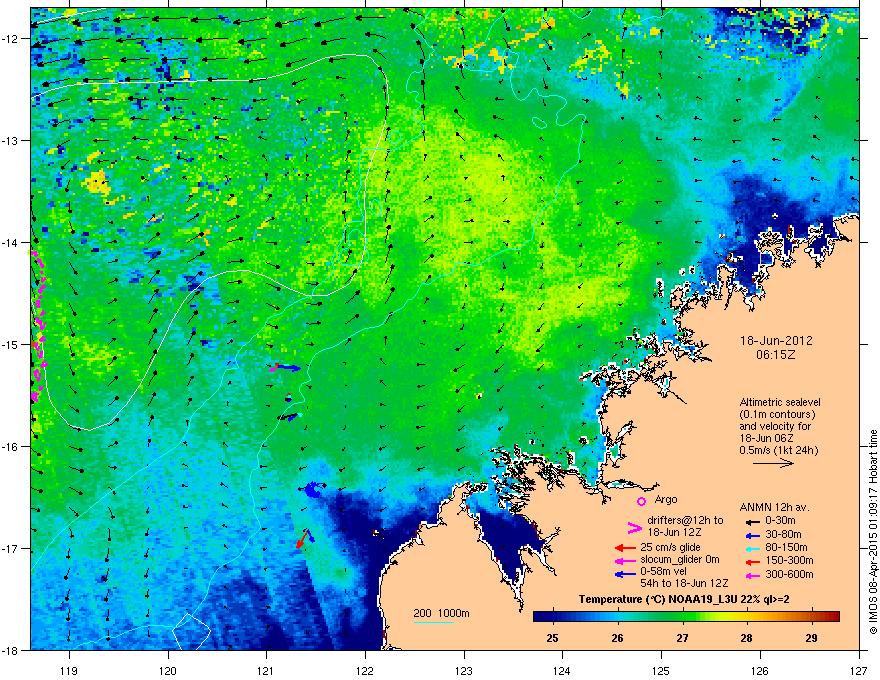Click the drifters@12h to label
Image resolution: width=880 pixels, height=680 pixels.
[x=685, y=521]
